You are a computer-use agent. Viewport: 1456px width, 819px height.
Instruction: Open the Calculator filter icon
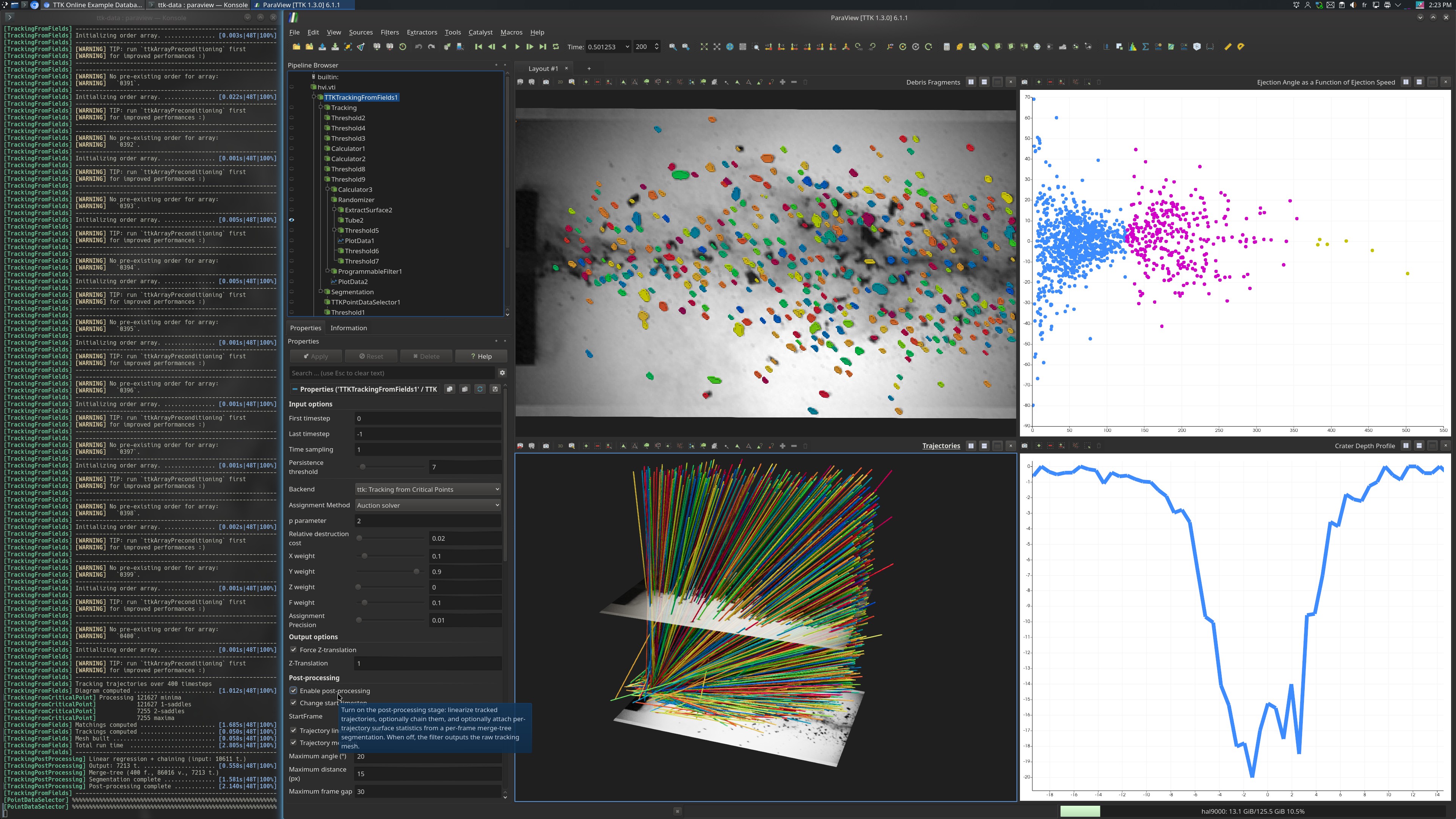pos(946,47)
